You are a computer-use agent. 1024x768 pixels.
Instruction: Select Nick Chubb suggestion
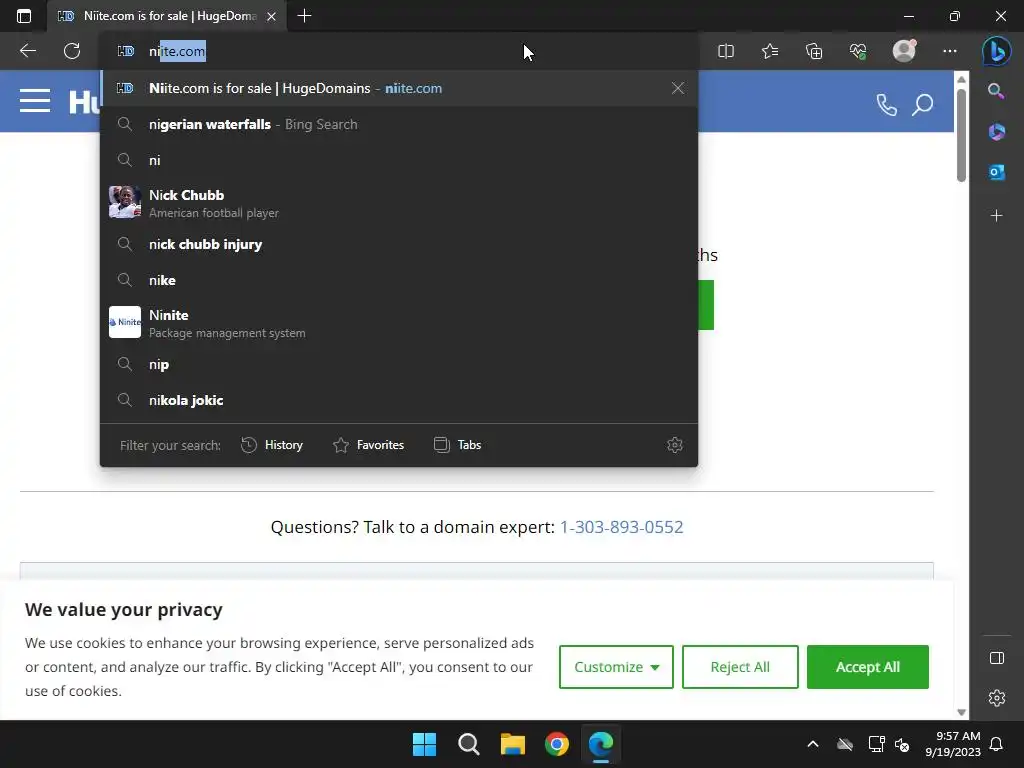tap(399, 202)
